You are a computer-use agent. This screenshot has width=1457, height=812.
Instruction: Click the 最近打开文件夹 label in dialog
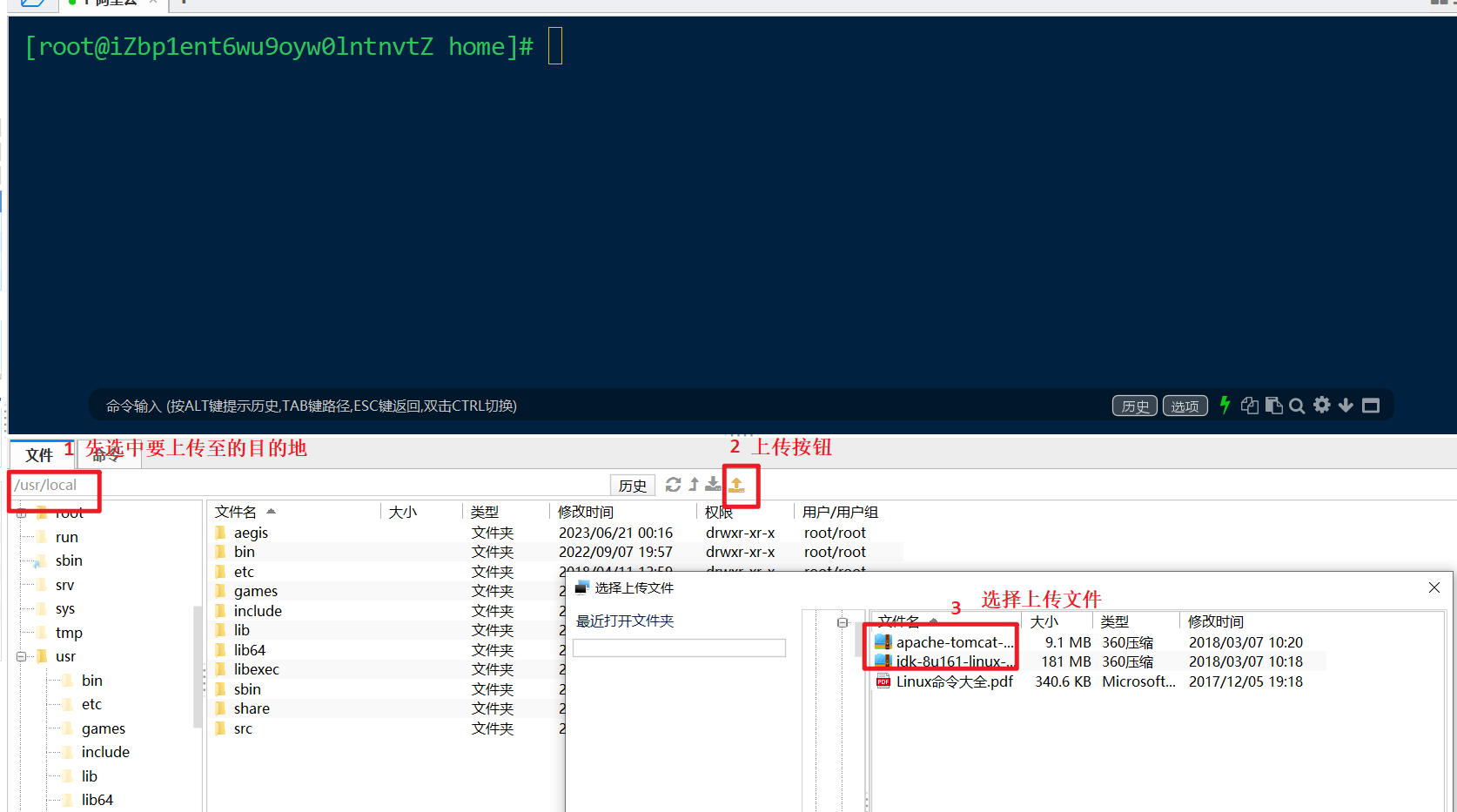pyautogui.click(x=625, y=621)
